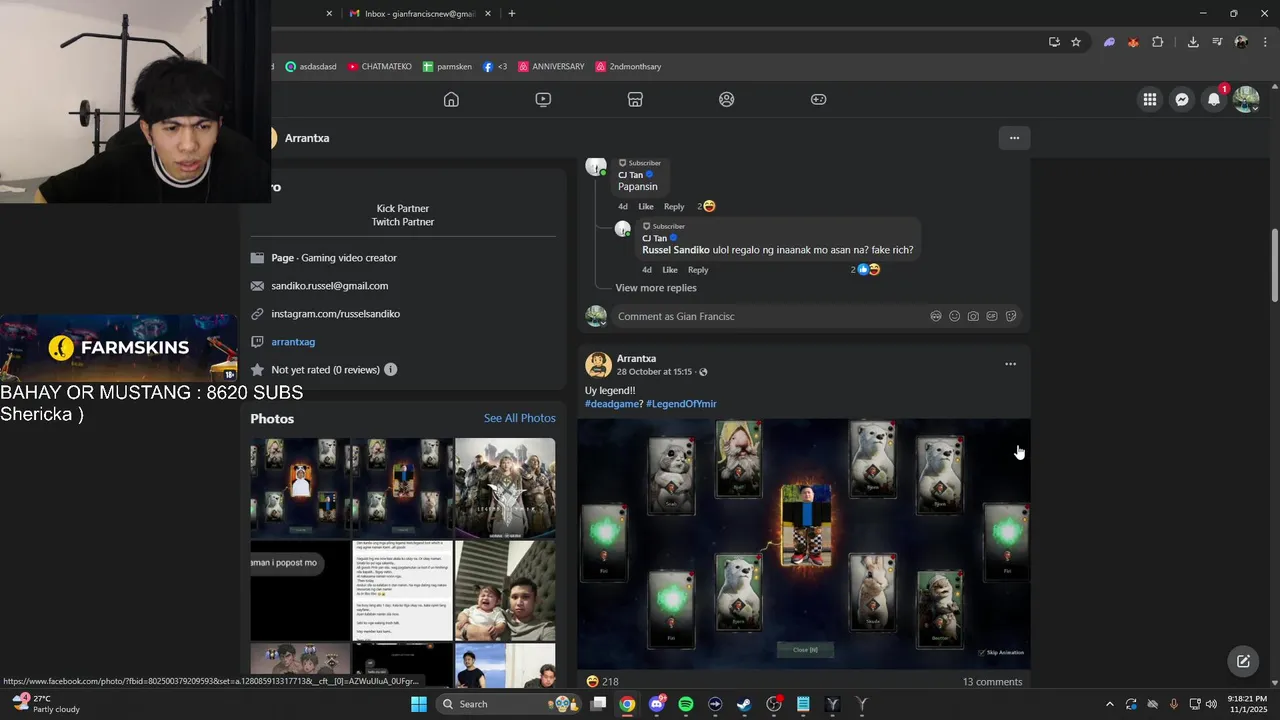Open the three-dot menu on Arrantxa page header
Image resolution: width=1280 pixels, height=720 pixels.
[1014, 138]
